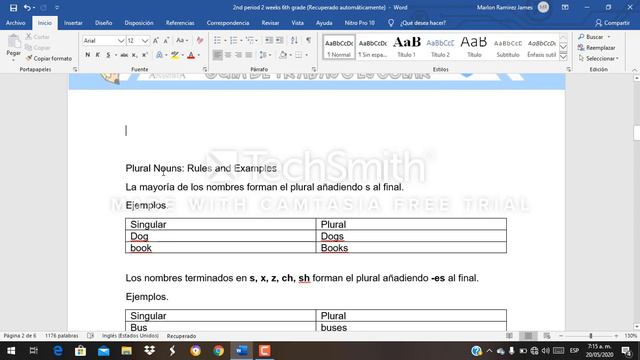Toggle underline (S) formatting
640x360 pixels.
108,55
